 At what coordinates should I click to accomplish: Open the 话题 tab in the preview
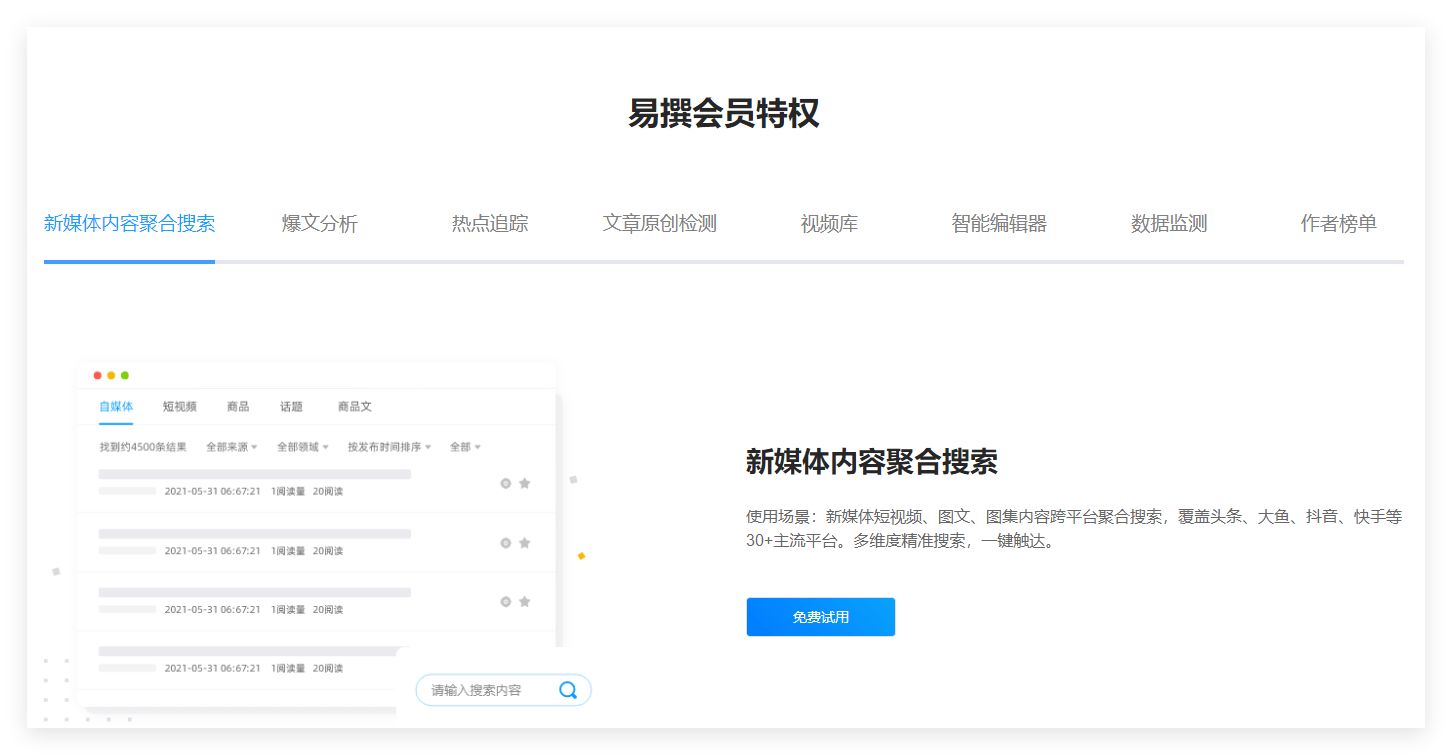click(291, 406)
